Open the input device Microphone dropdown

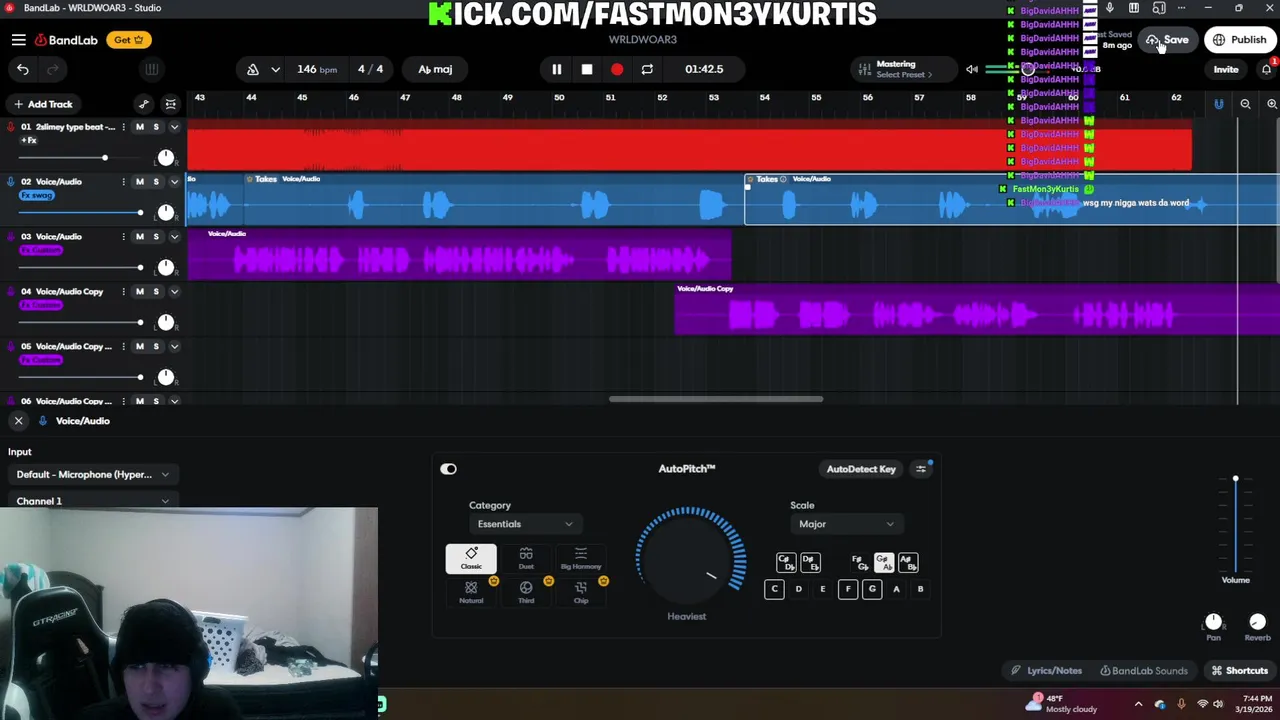click(92, 475)
